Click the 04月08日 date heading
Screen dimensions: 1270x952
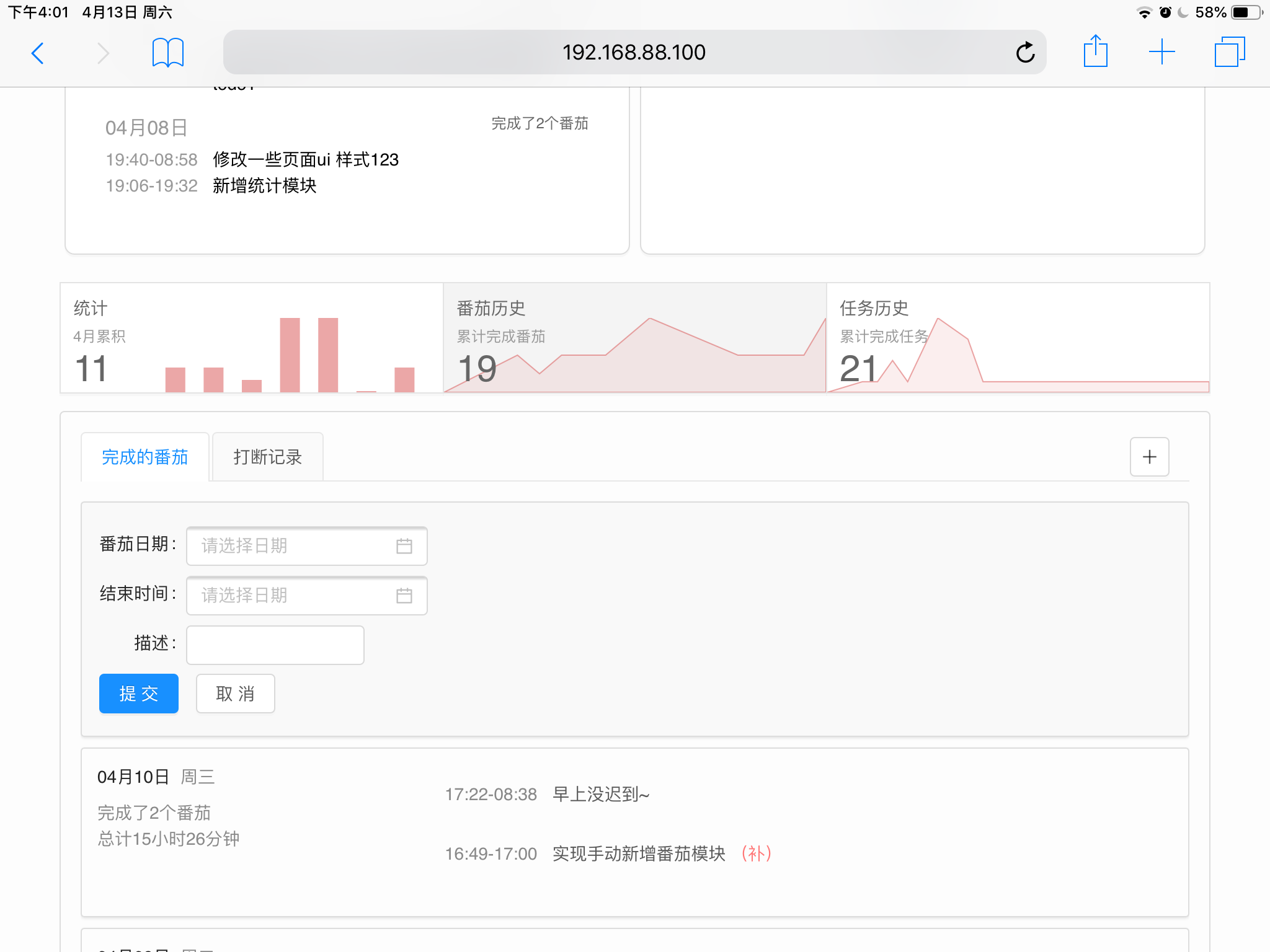pyautogui.click(x=146, y=128)
